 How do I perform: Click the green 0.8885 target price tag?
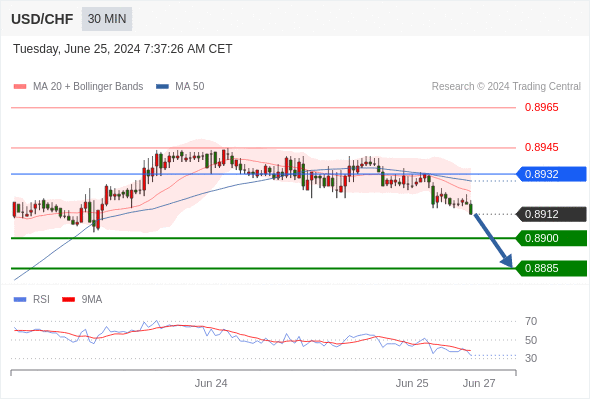pos(551,268)
